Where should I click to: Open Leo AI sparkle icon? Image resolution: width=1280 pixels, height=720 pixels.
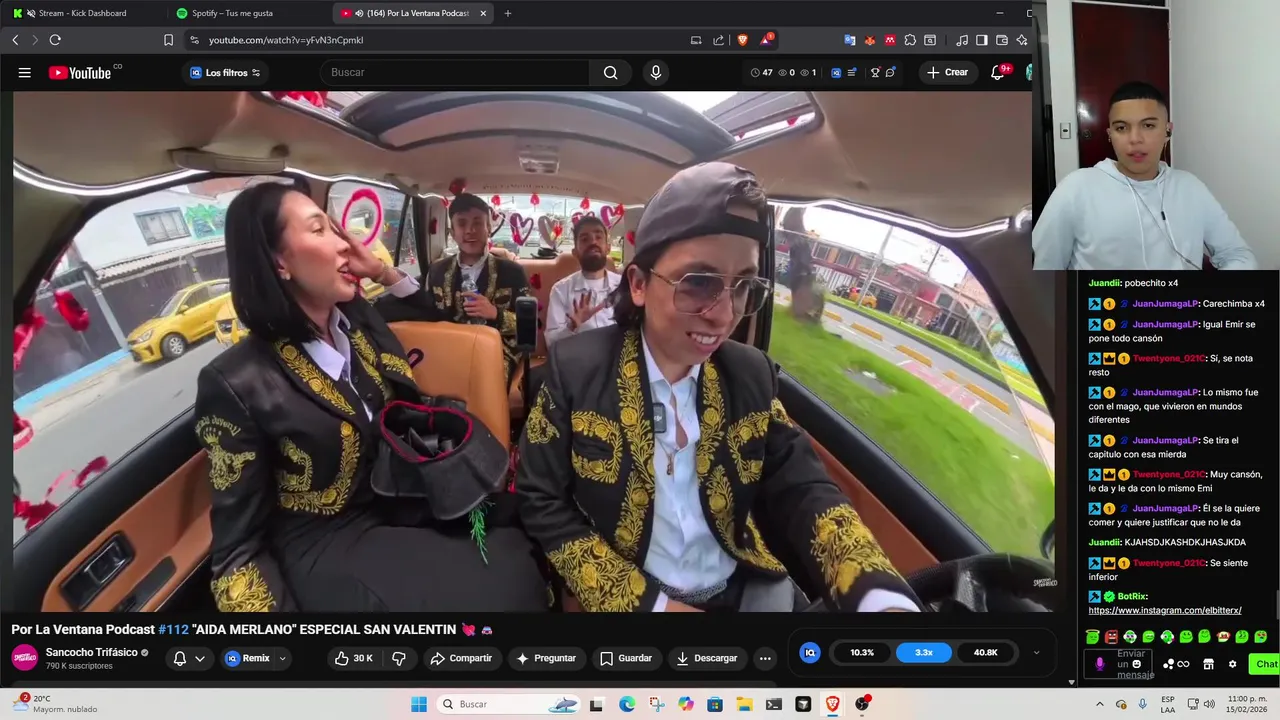click(1022, 40)
